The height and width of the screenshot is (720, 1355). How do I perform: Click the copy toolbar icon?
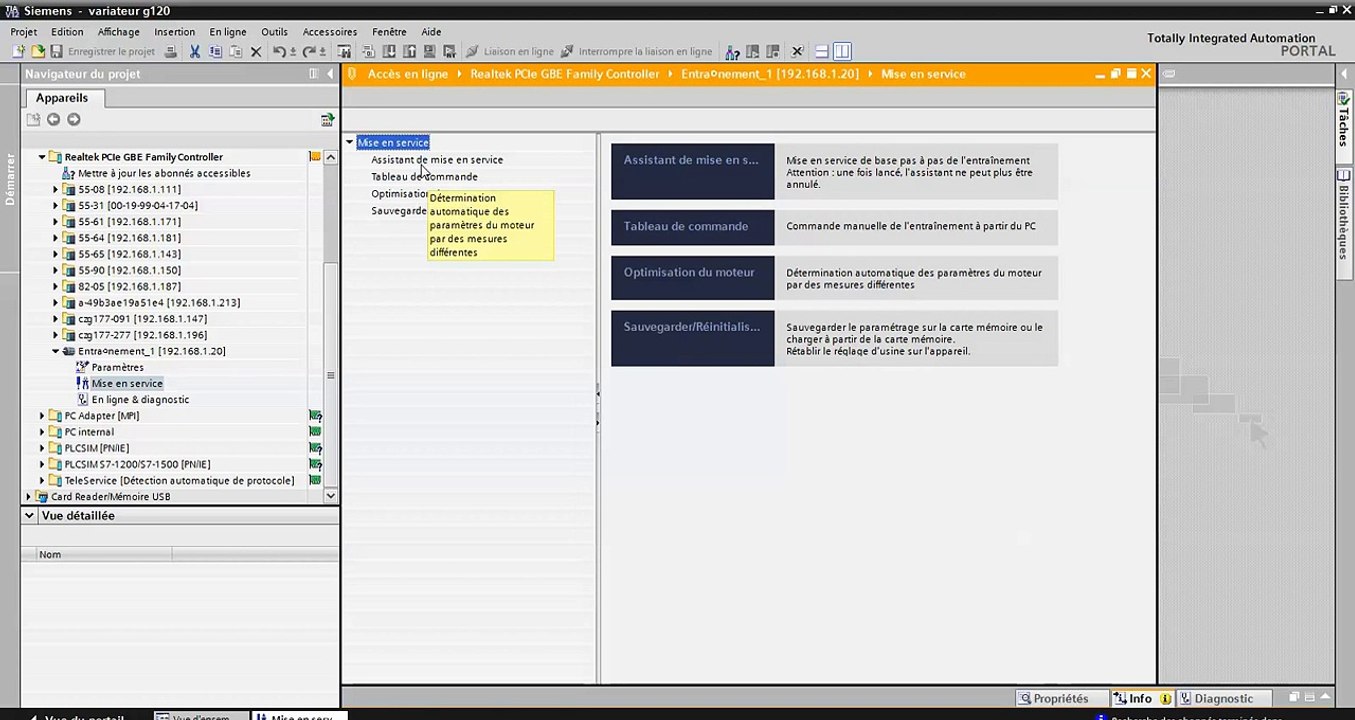[215, 51]
